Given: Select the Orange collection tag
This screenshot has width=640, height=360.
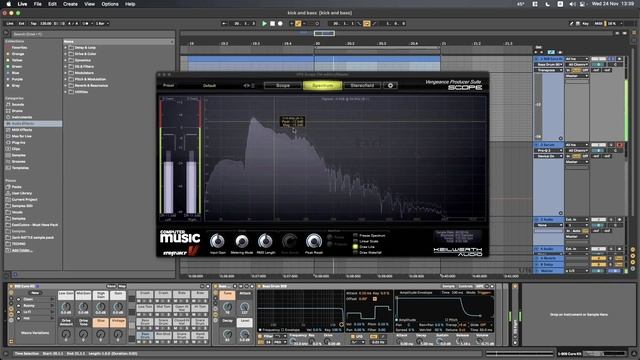Looking at the screenshot, I should coord(18,54).
